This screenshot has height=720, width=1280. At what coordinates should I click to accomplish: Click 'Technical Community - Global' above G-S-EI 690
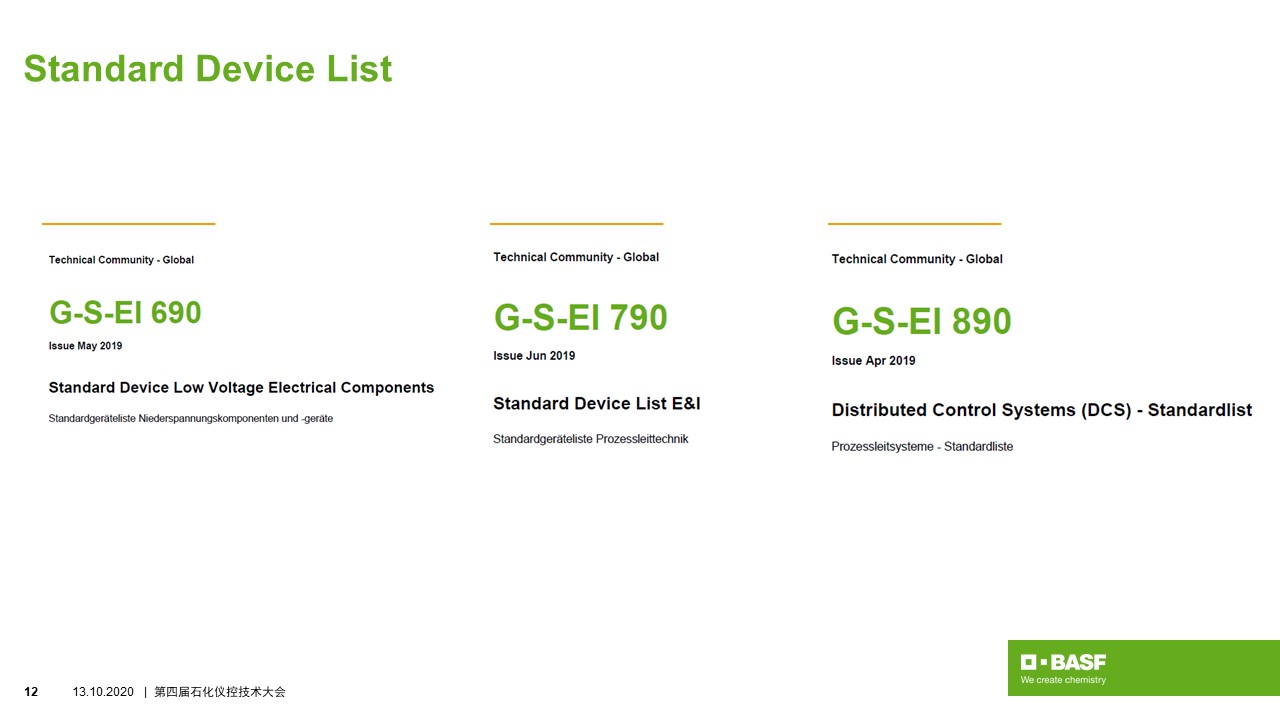121,260
